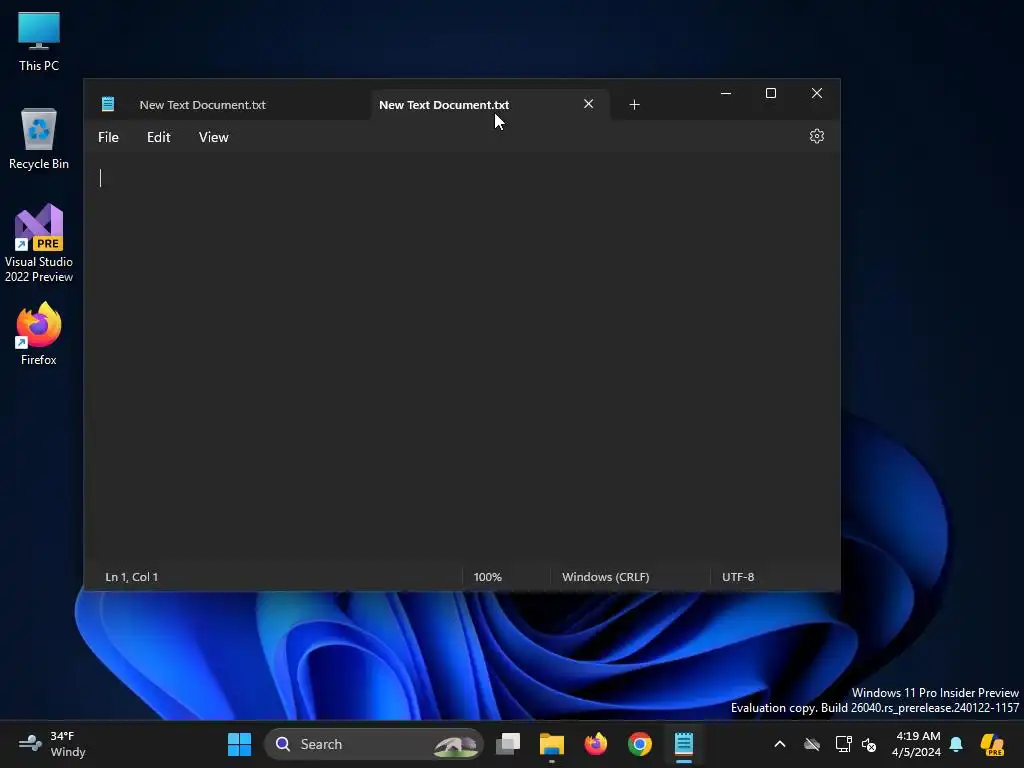The width and height of the screenshot is (1024, 768).
Task: Open the Edit menu
Action: (159, 137)
